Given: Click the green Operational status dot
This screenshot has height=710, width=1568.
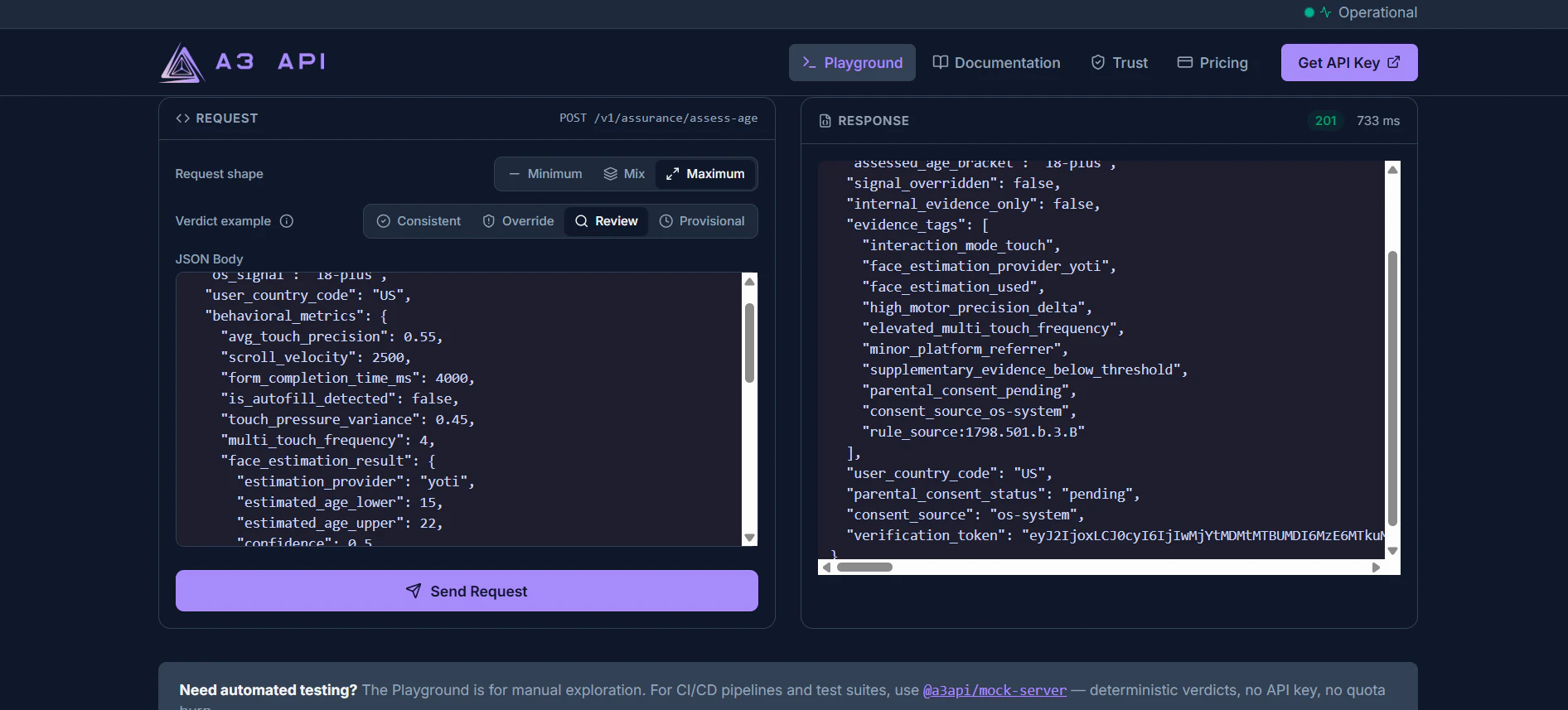Looking at the screenshot, I should [x=1309, y=12].
